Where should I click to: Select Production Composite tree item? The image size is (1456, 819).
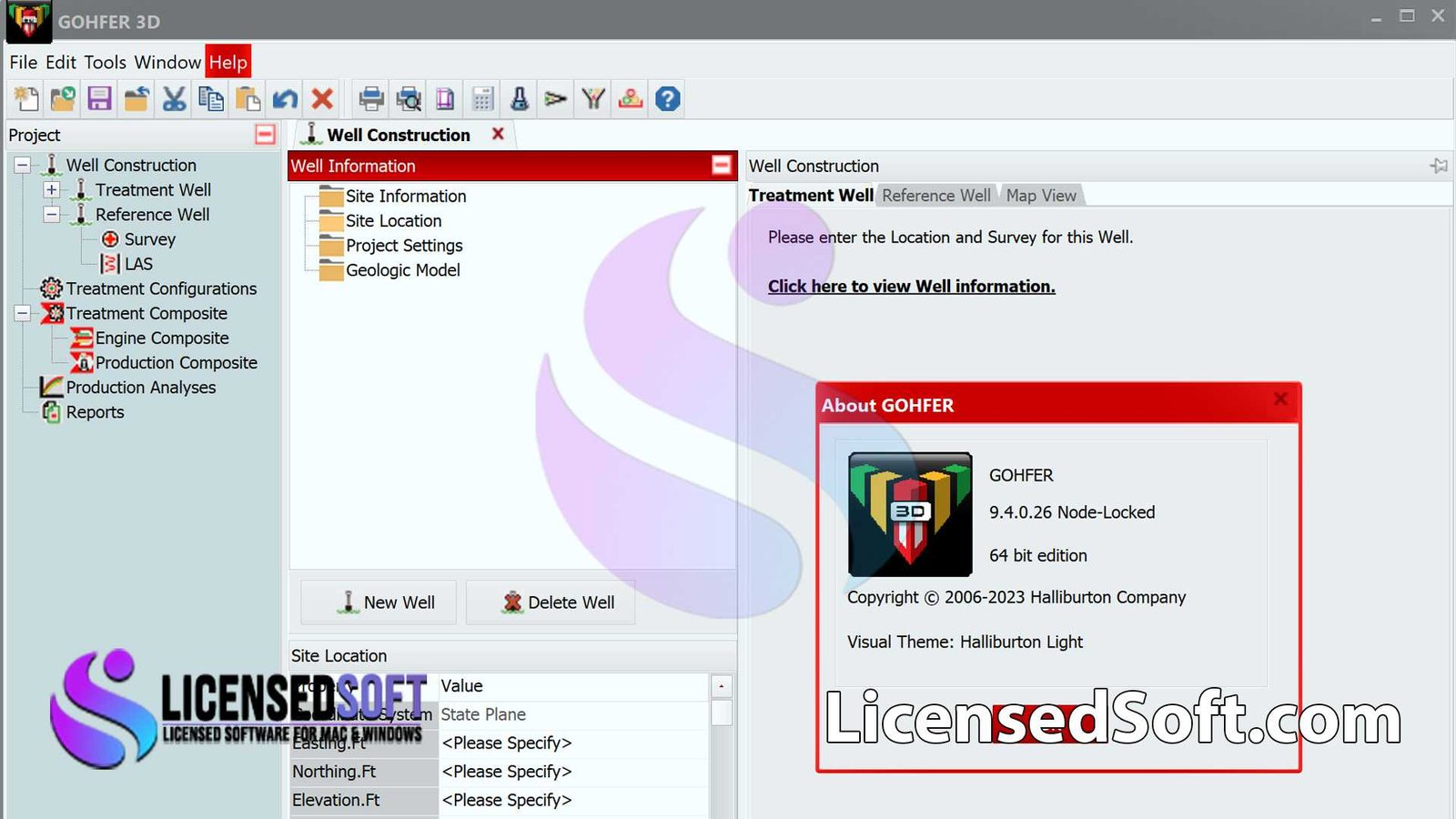[177, 362]
